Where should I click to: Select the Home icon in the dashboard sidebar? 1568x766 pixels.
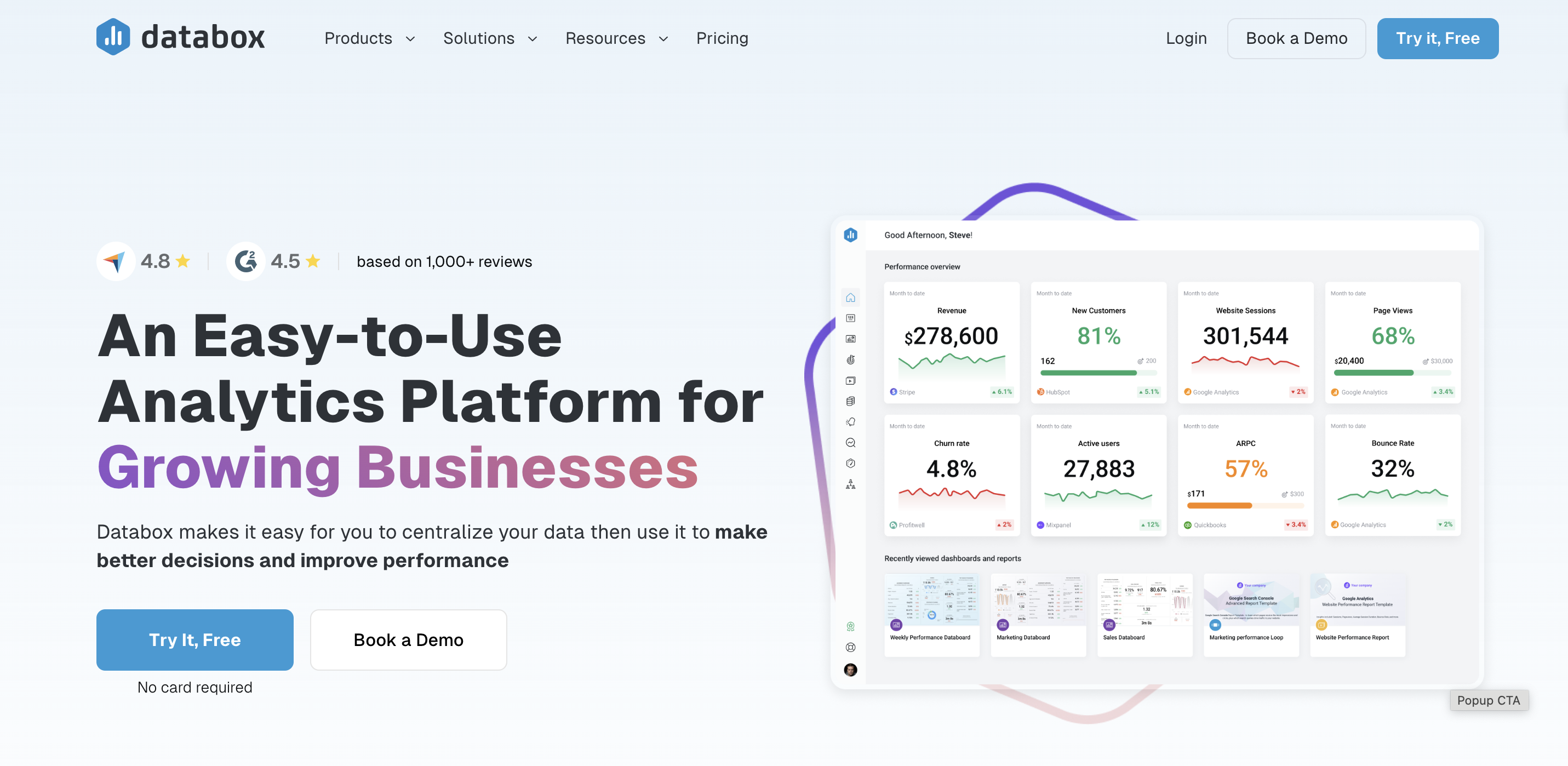click(850, 297)
